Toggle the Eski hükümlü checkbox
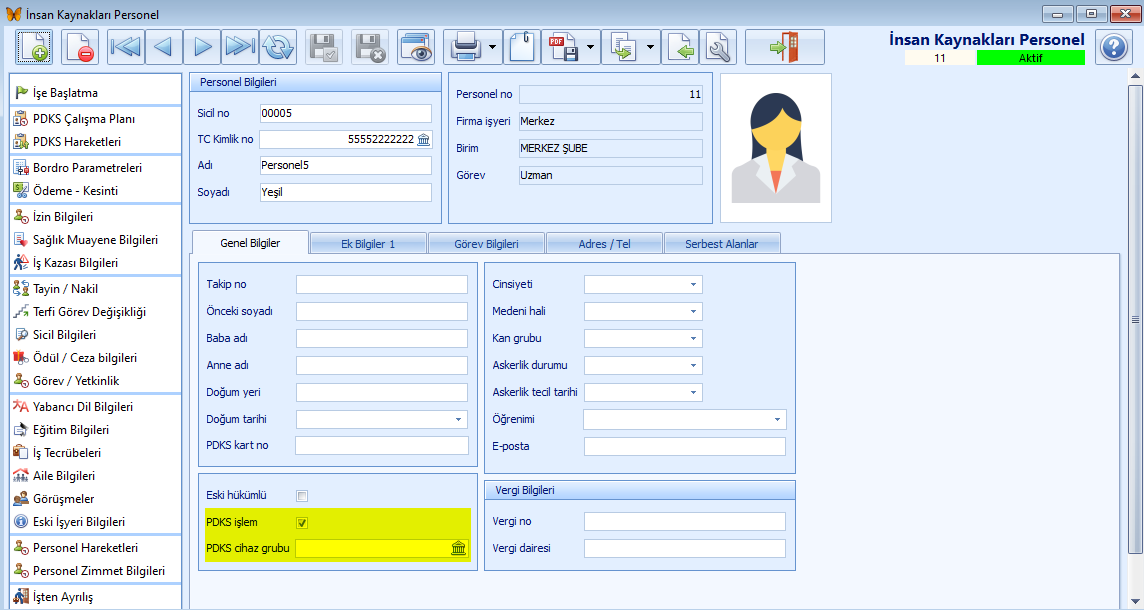1144x610 pixels. tap(303, 495)
